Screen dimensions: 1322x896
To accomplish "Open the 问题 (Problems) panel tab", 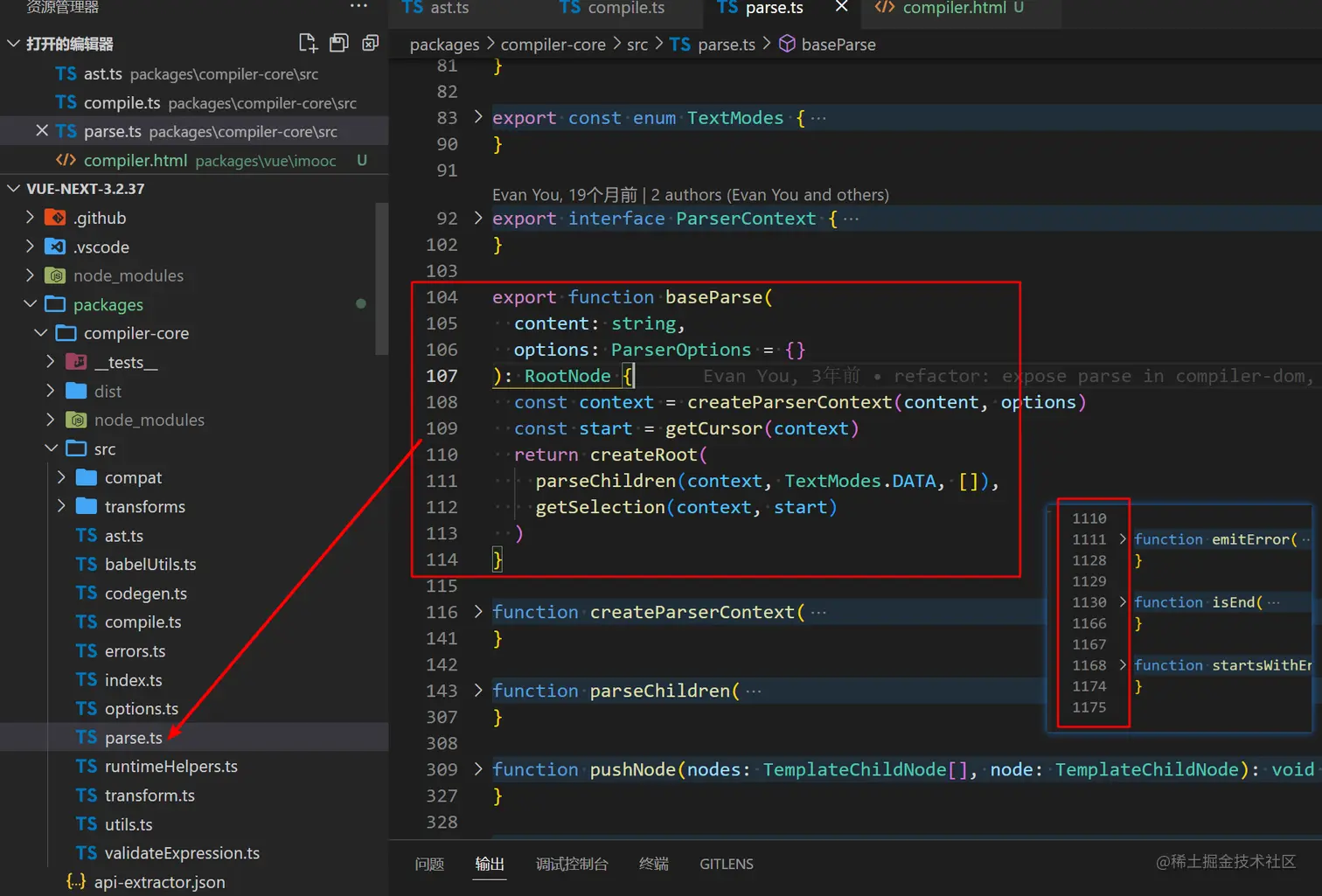I will pyautogui.click(x=429, y=864).
